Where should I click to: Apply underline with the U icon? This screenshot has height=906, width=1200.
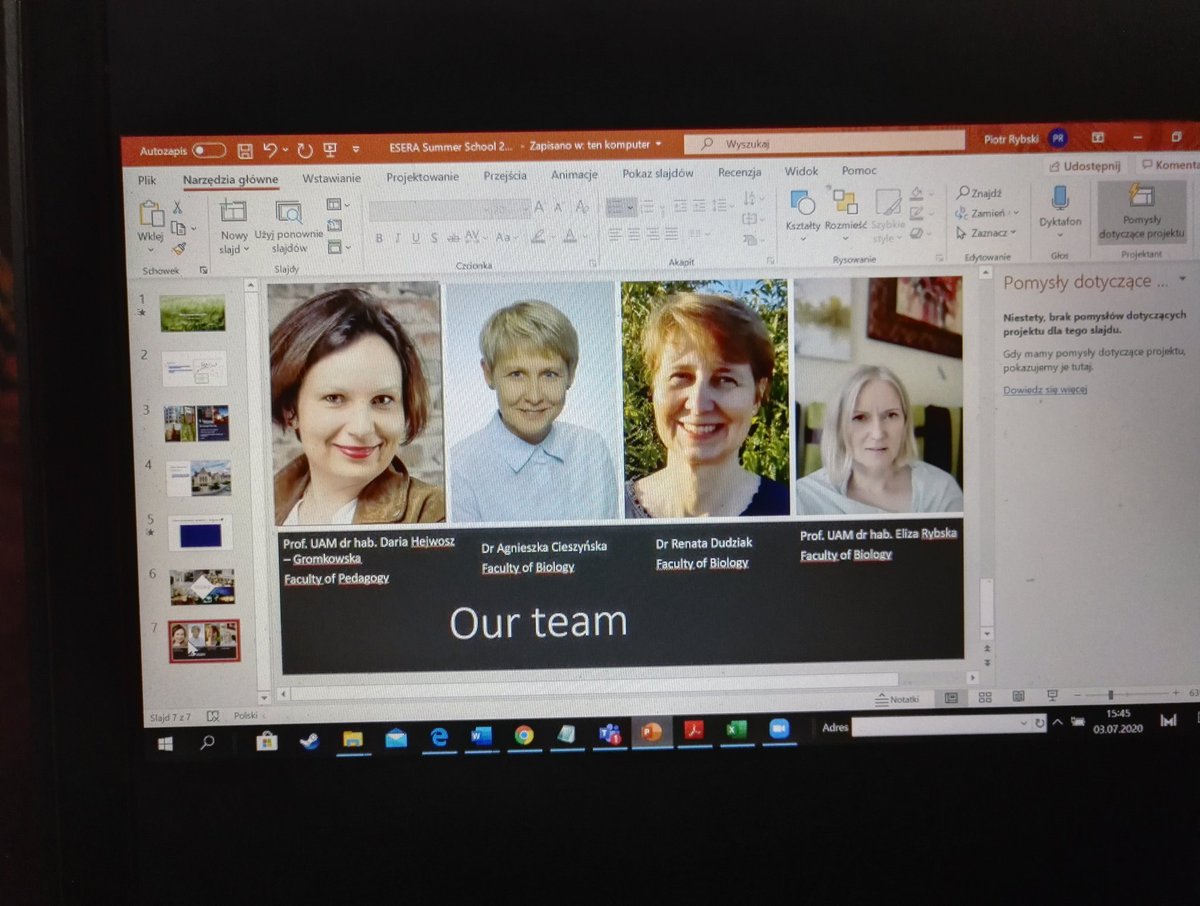tap(415, 239)
